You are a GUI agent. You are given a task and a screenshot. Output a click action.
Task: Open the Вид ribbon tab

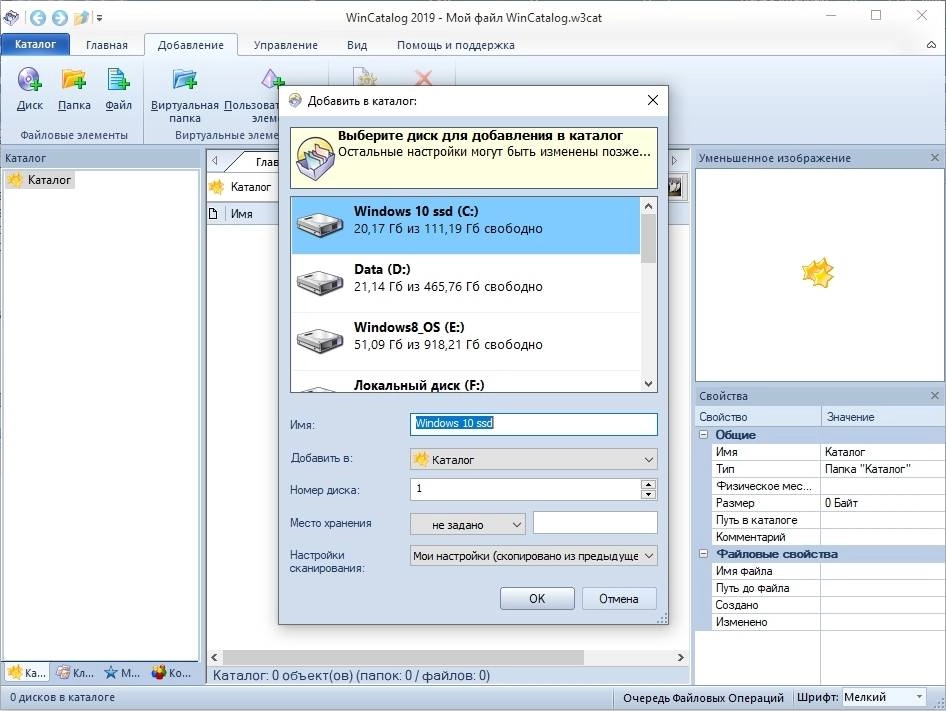(357, 45)
